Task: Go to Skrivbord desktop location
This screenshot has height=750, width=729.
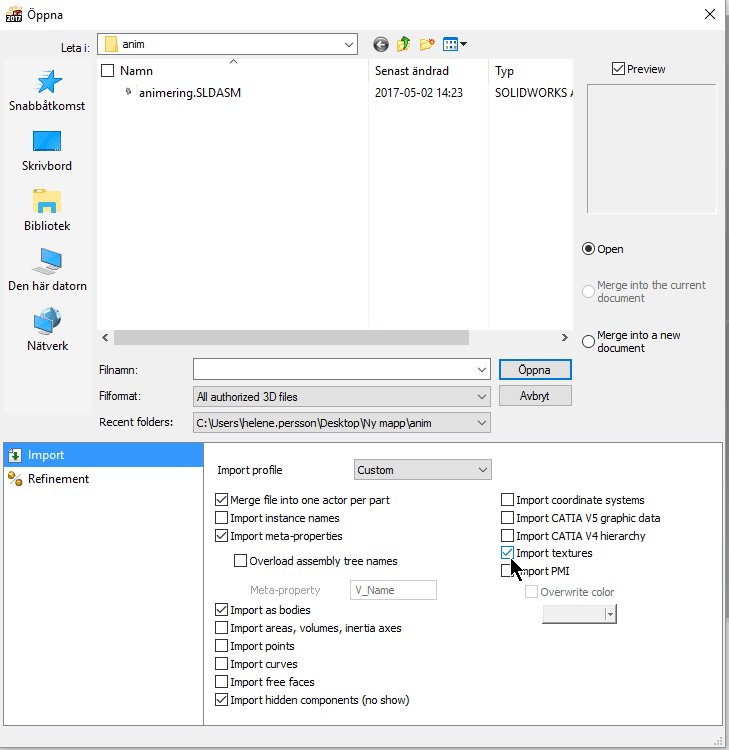Action: (47, 150)
